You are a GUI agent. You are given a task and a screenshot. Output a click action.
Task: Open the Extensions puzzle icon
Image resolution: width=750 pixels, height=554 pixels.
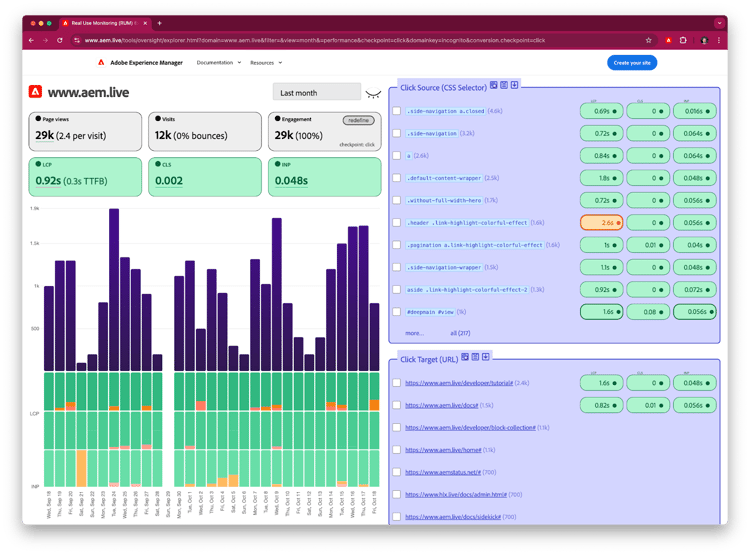click(683, 41)
